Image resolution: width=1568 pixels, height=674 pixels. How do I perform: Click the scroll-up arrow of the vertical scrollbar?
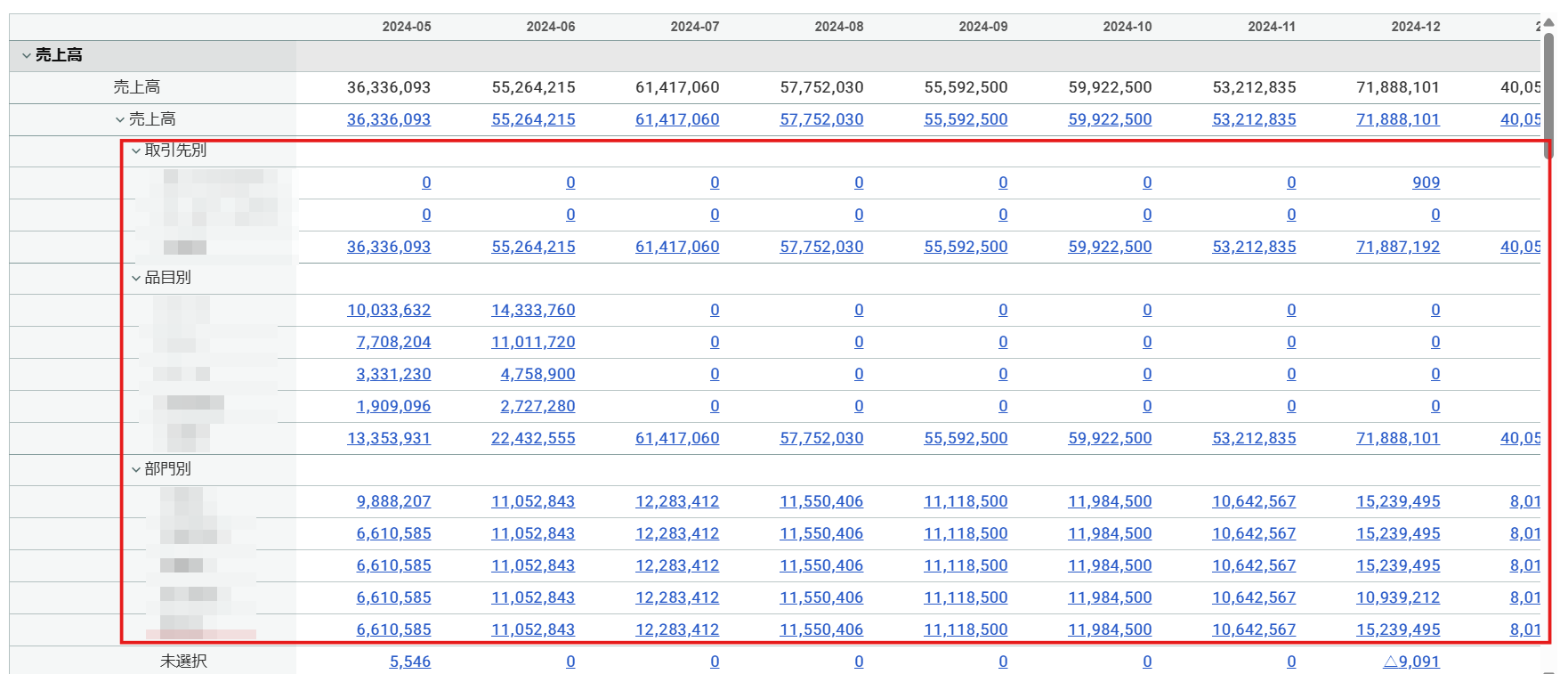tap(1548, 21)
